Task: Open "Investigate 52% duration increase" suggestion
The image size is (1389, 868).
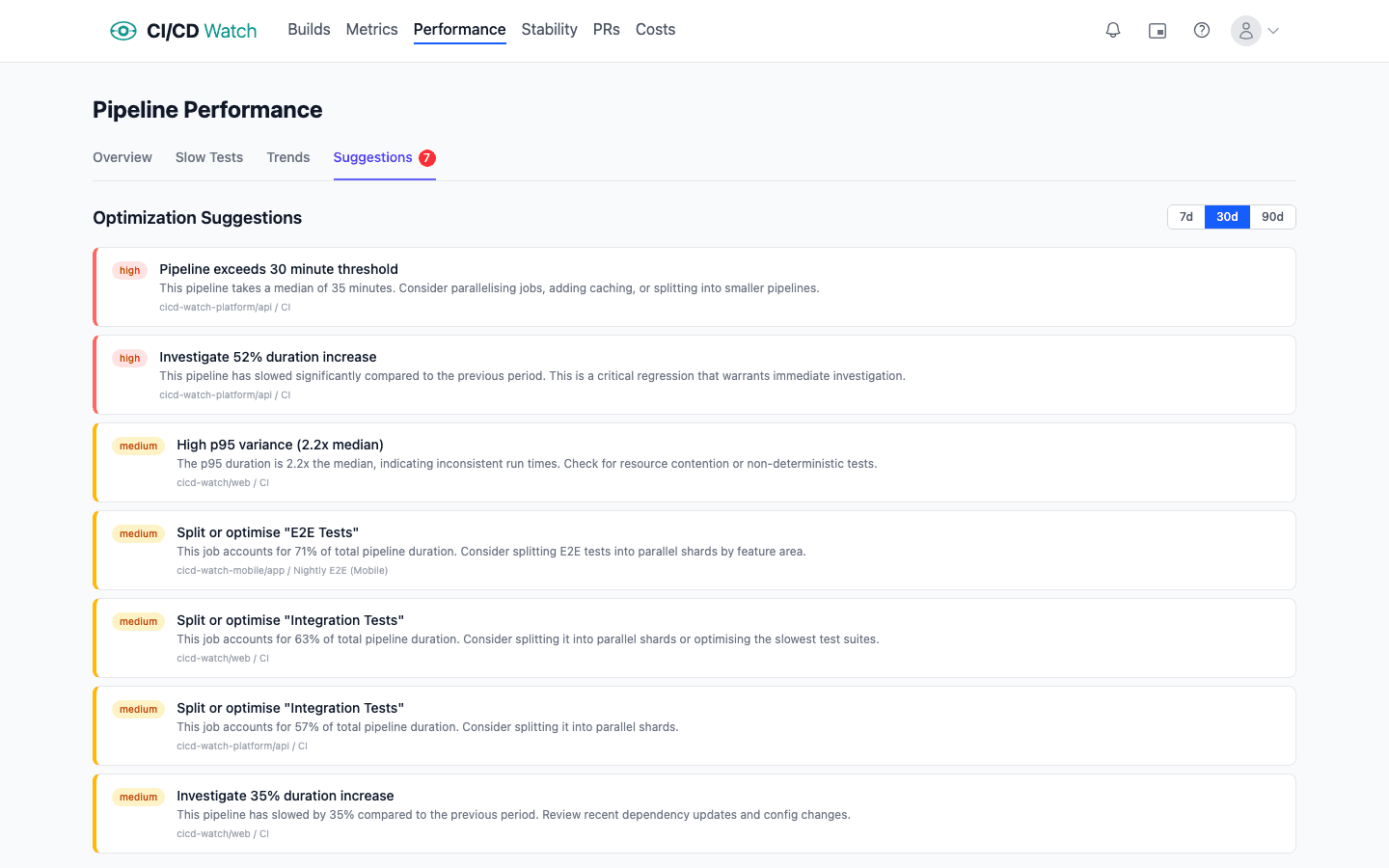Action: tap(268, 358)
